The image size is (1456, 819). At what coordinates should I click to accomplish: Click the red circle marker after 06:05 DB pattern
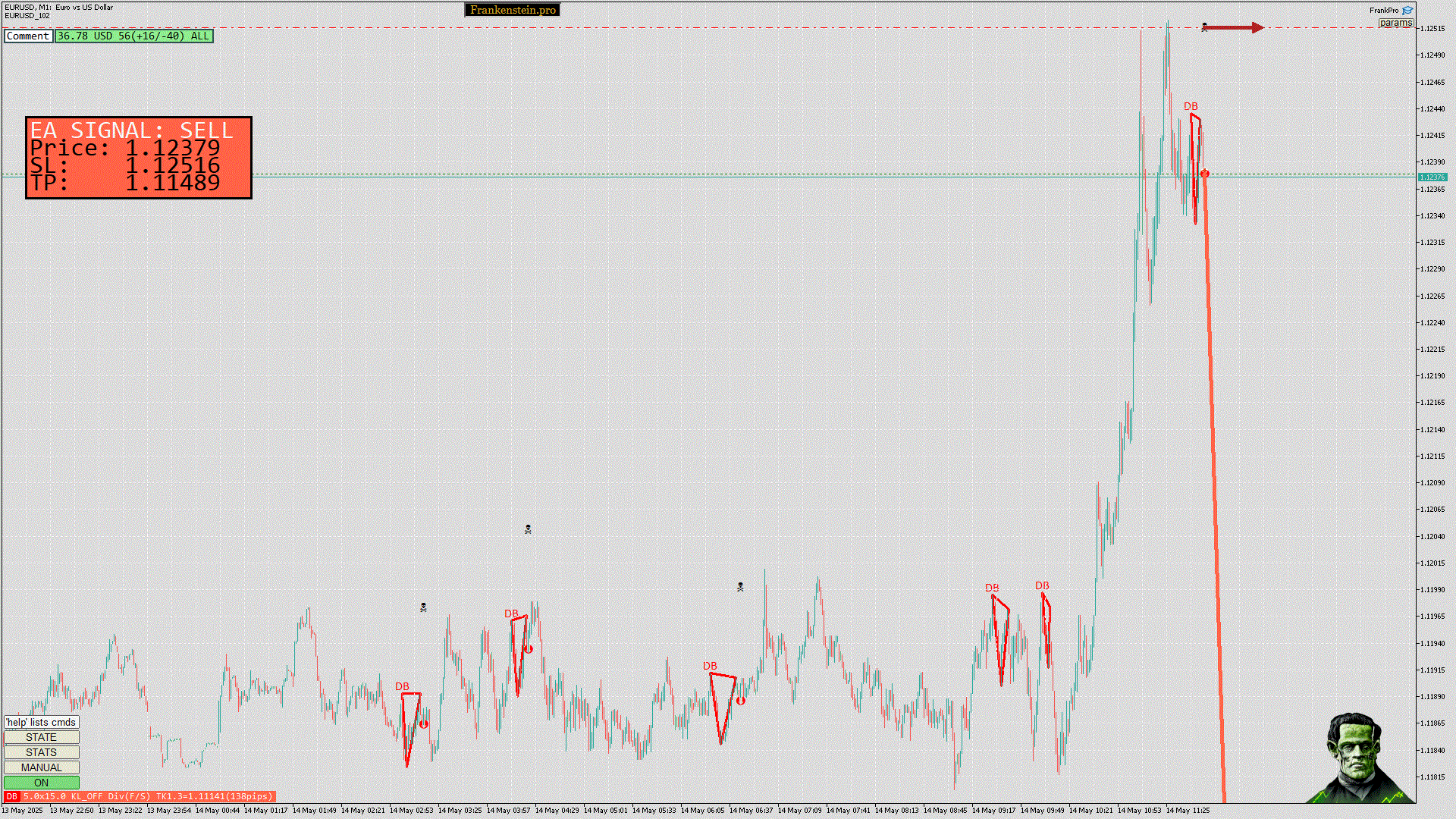click(x=741, y=701)
